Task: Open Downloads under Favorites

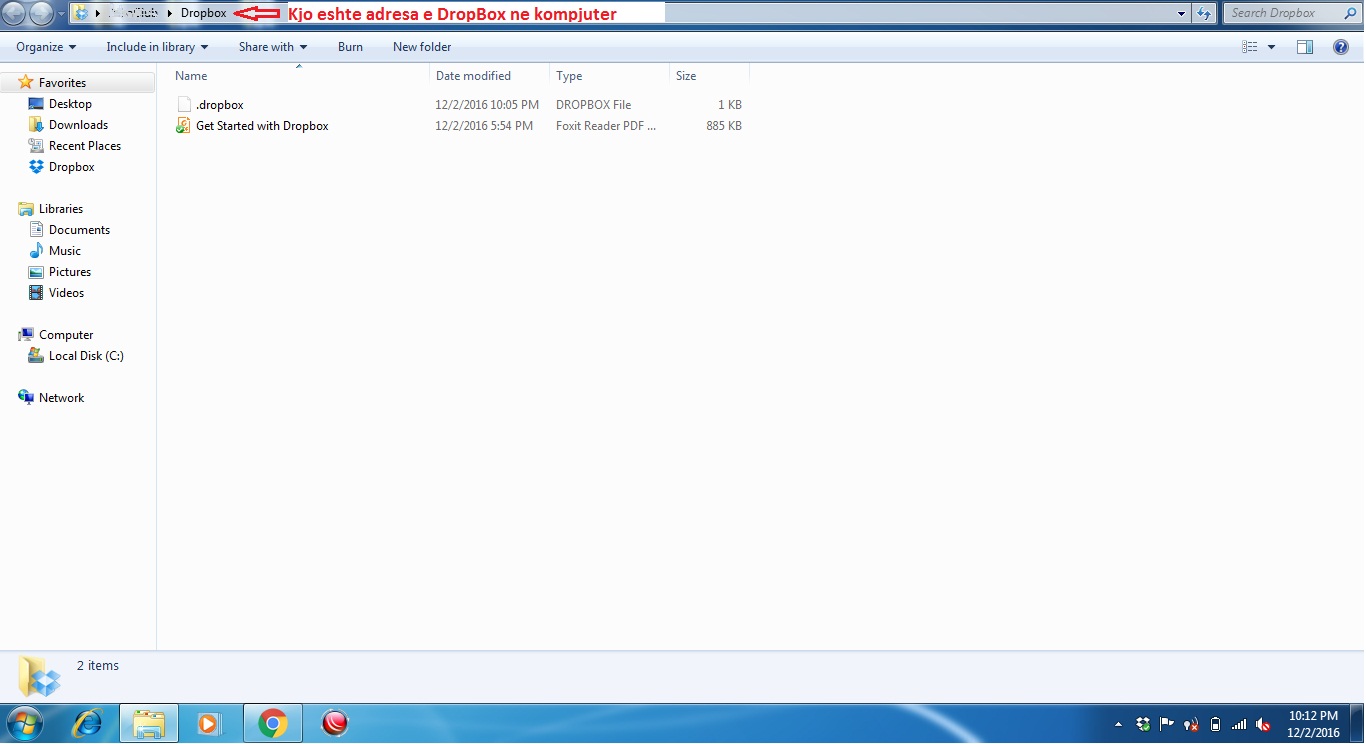Action: tap(78, 125)
